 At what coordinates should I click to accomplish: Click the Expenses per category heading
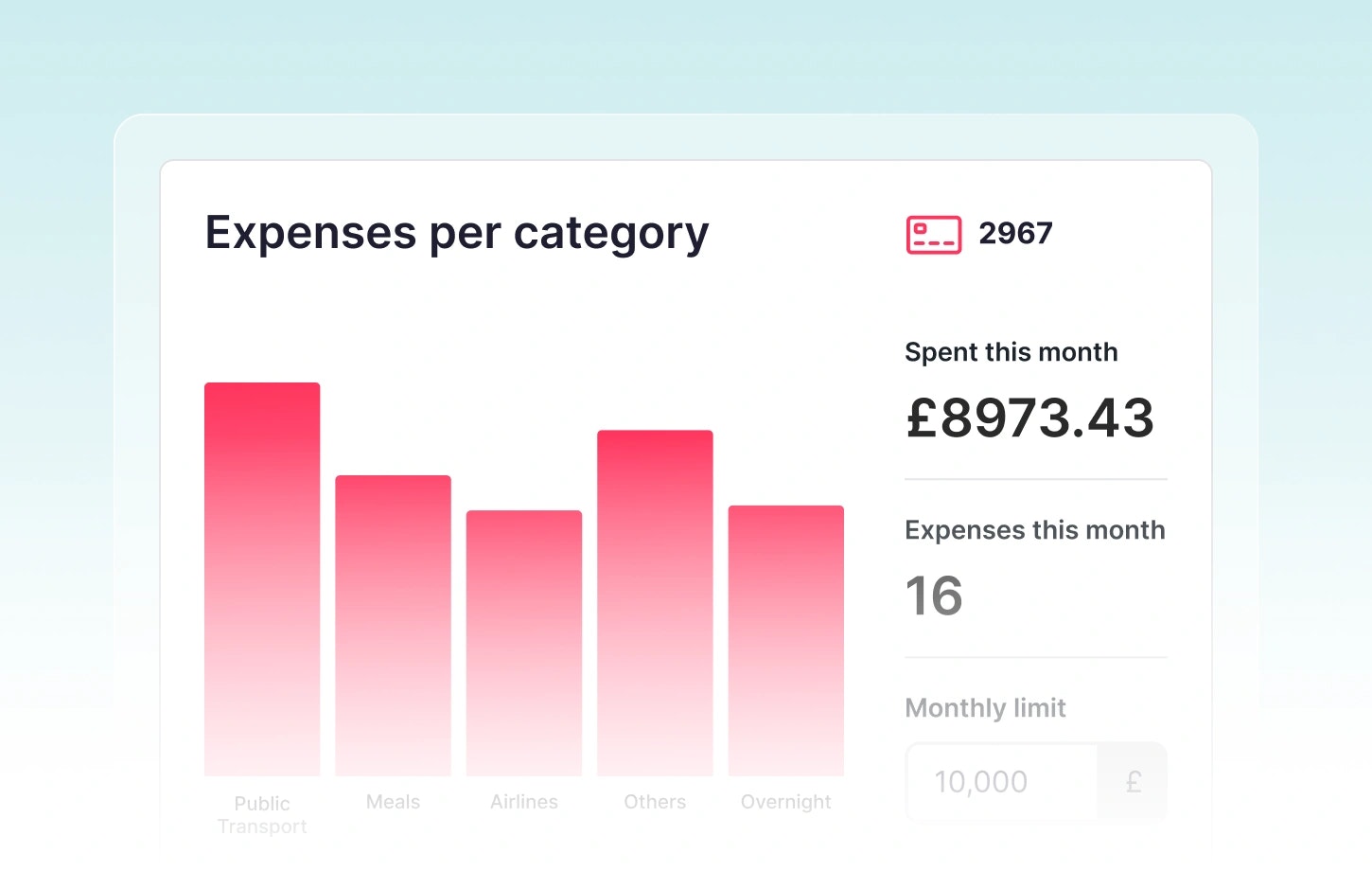(x=457, y=233)
